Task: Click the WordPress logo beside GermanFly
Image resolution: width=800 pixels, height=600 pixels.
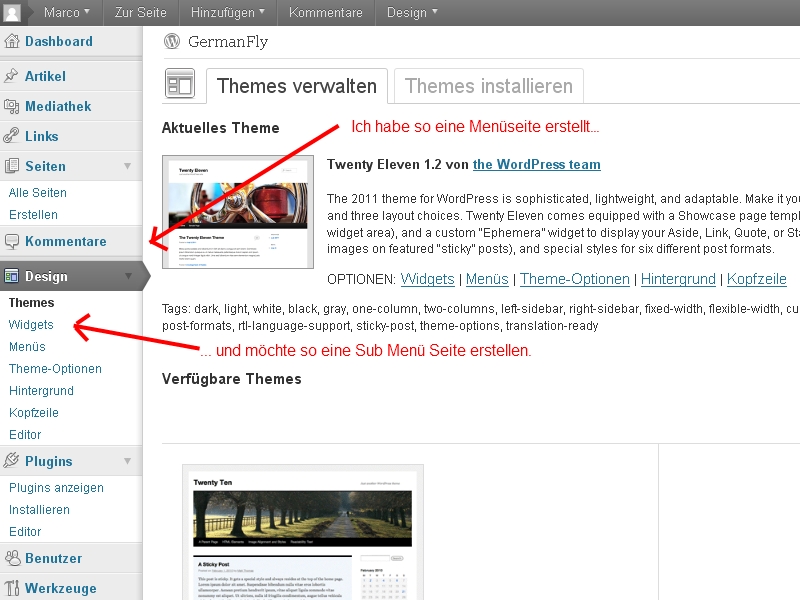Action: click(172, 42)
